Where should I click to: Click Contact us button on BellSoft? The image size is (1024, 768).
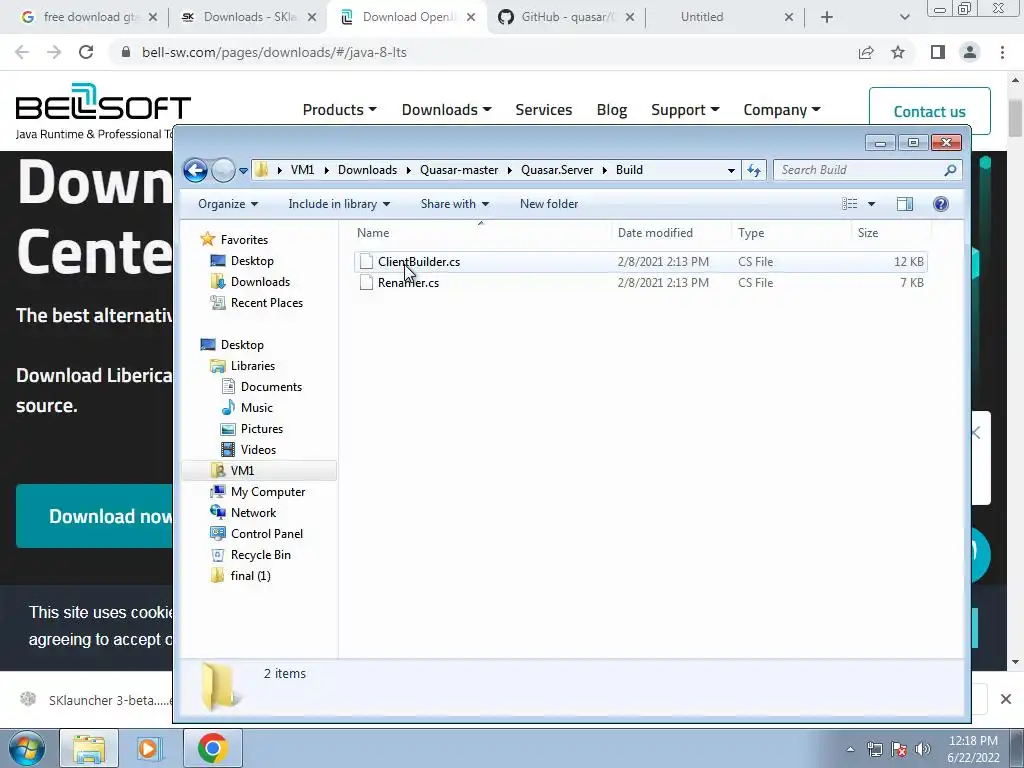929,111
